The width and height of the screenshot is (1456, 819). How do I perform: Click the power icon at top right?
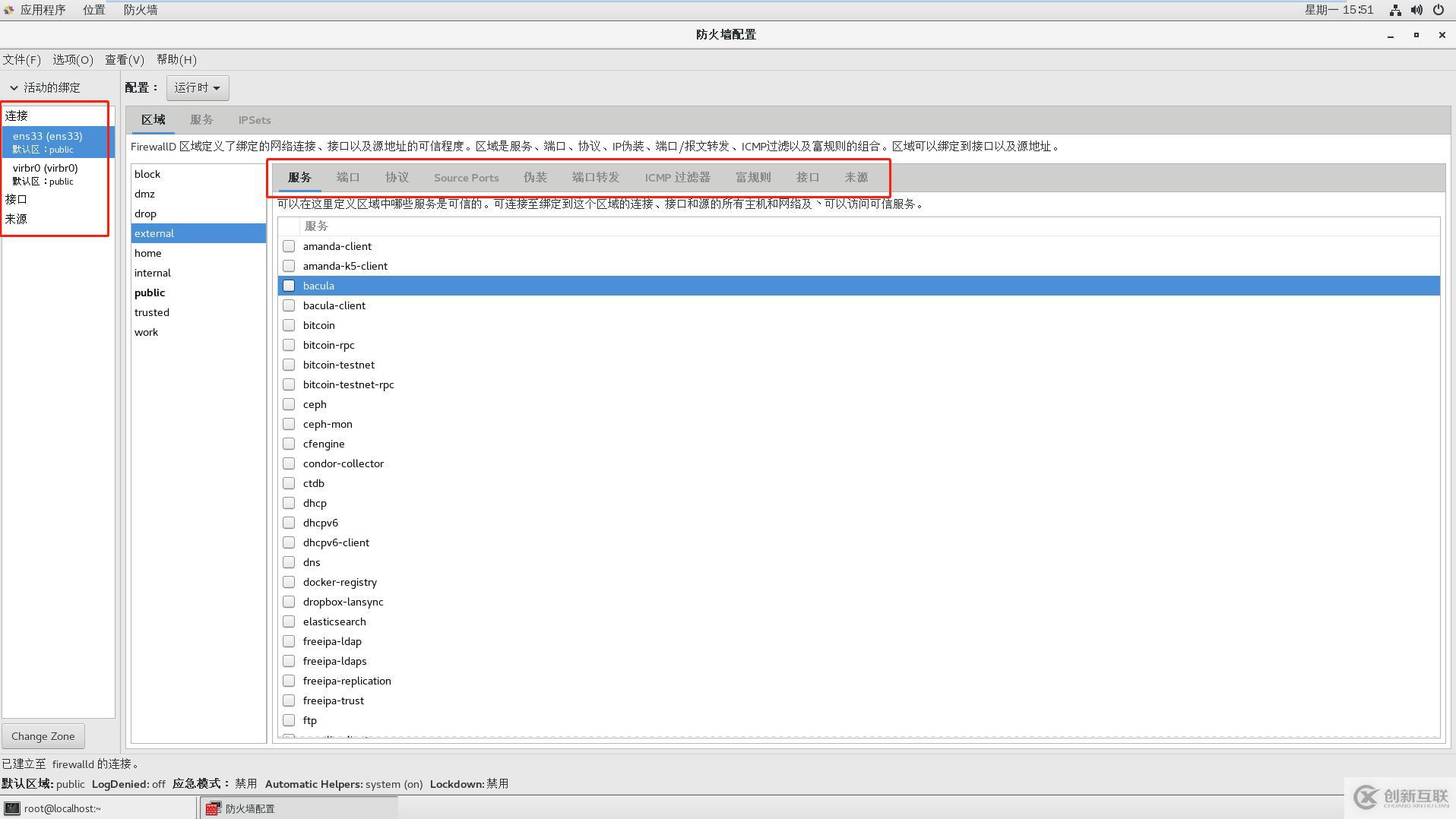pos(1439,10)
